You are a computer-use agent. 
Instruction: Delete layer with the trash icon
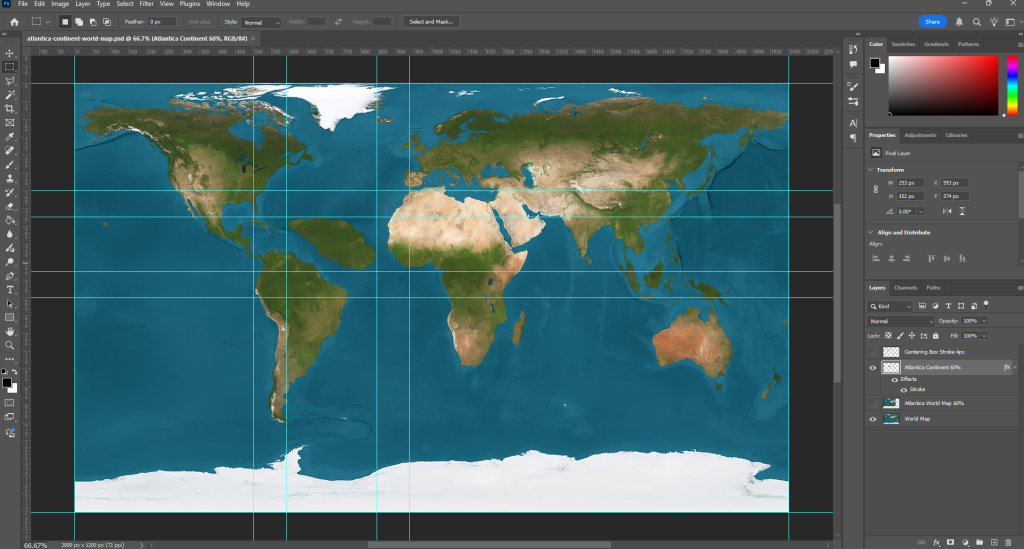coord(1008,542)
